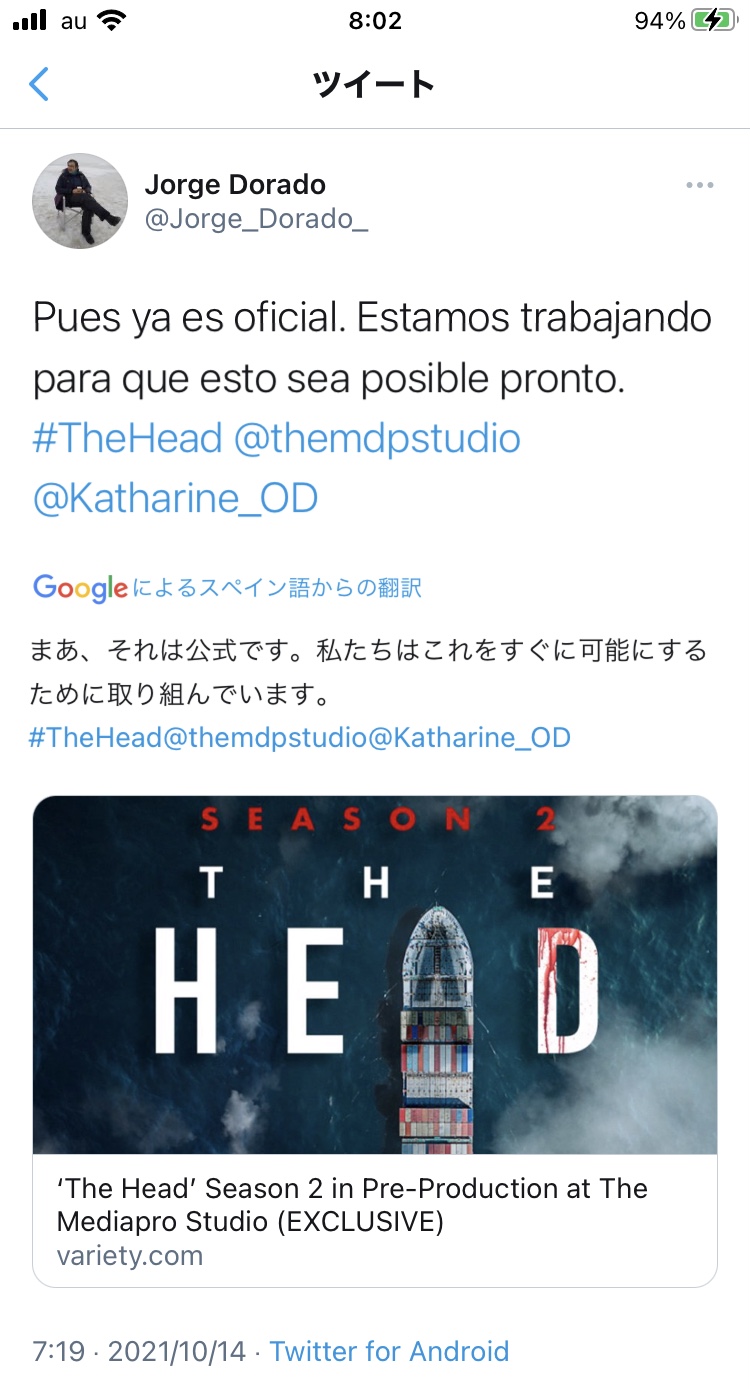The width and height of the screenshot is (750, 1389).
Task: Open Jorge Dorado's profile picture
Action: click(x=80, y=201)
